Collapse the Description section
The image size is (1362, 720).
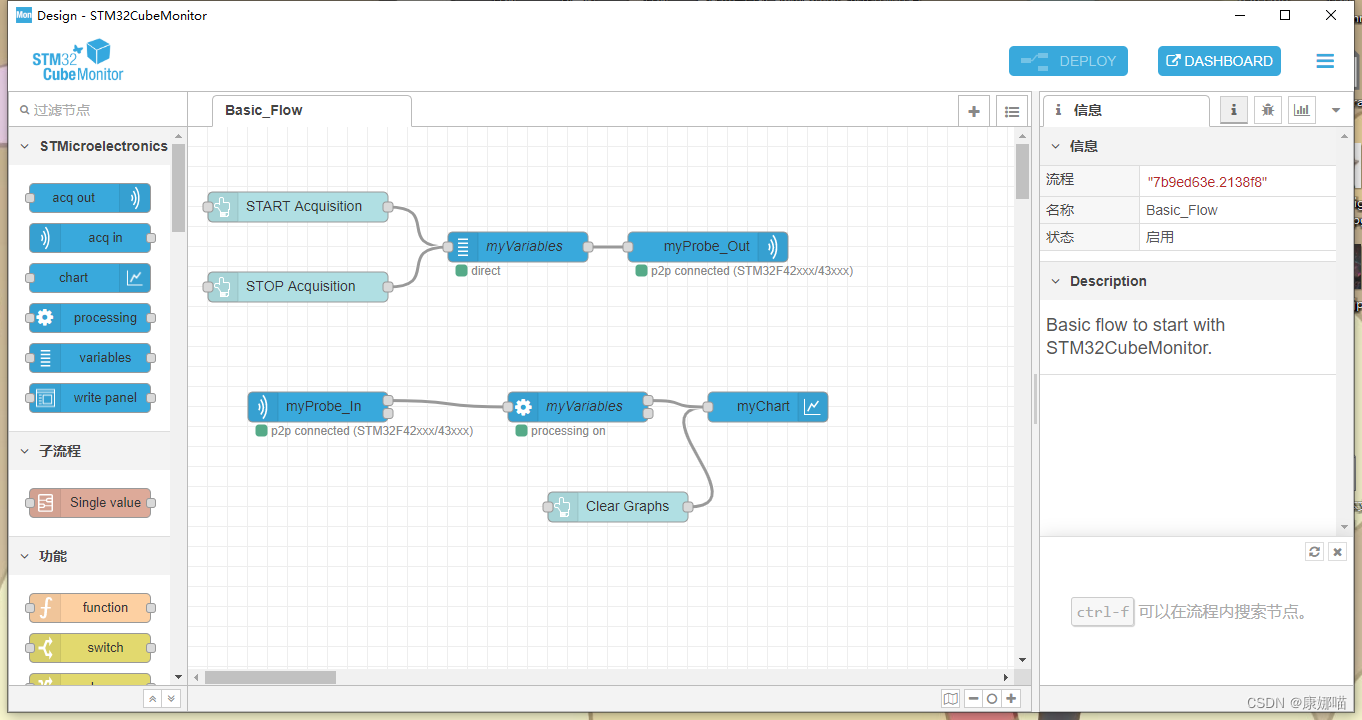(1188, 281)
